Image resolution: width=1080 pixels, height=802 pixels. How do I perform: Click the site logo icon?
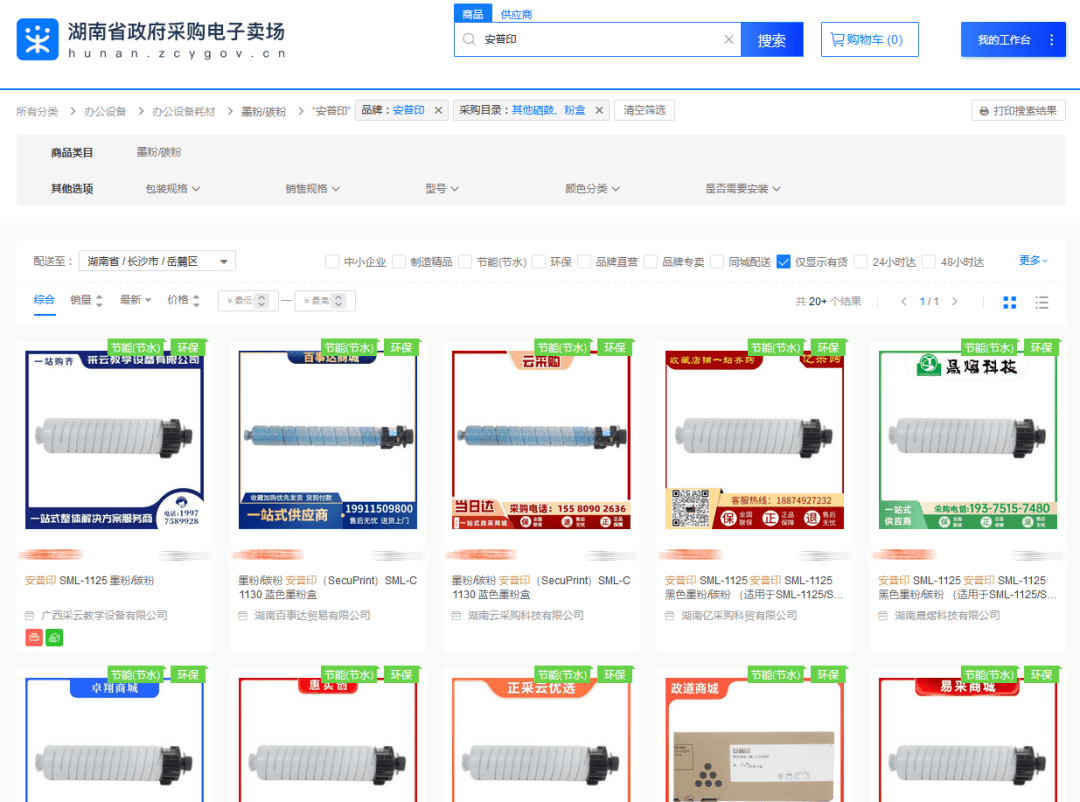click(38, 39)
